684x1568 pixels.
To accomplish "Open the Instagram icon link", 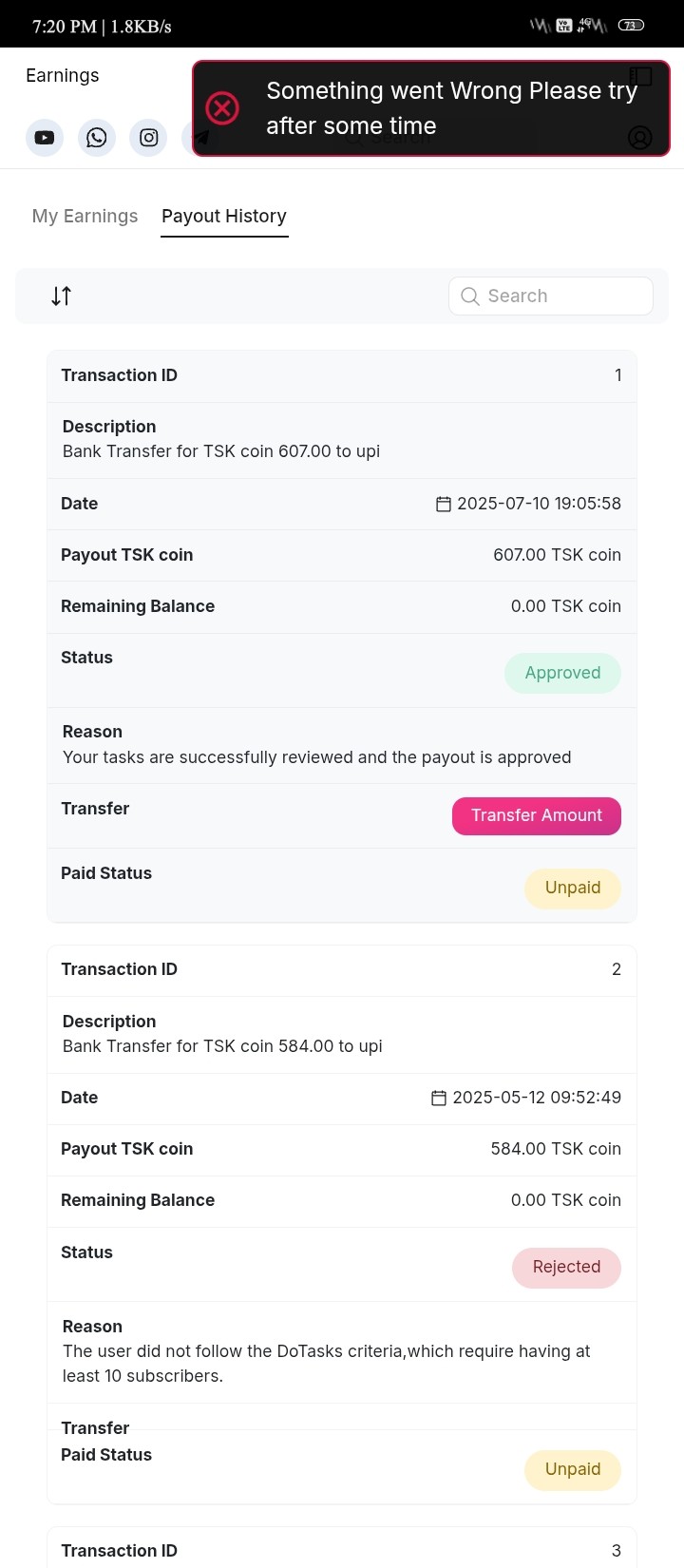I will (149, 138).
